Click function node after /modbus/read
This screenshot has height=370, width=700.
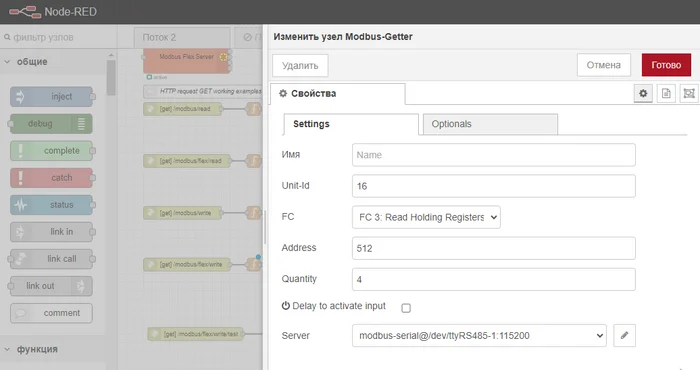click(x=254, y=109)
